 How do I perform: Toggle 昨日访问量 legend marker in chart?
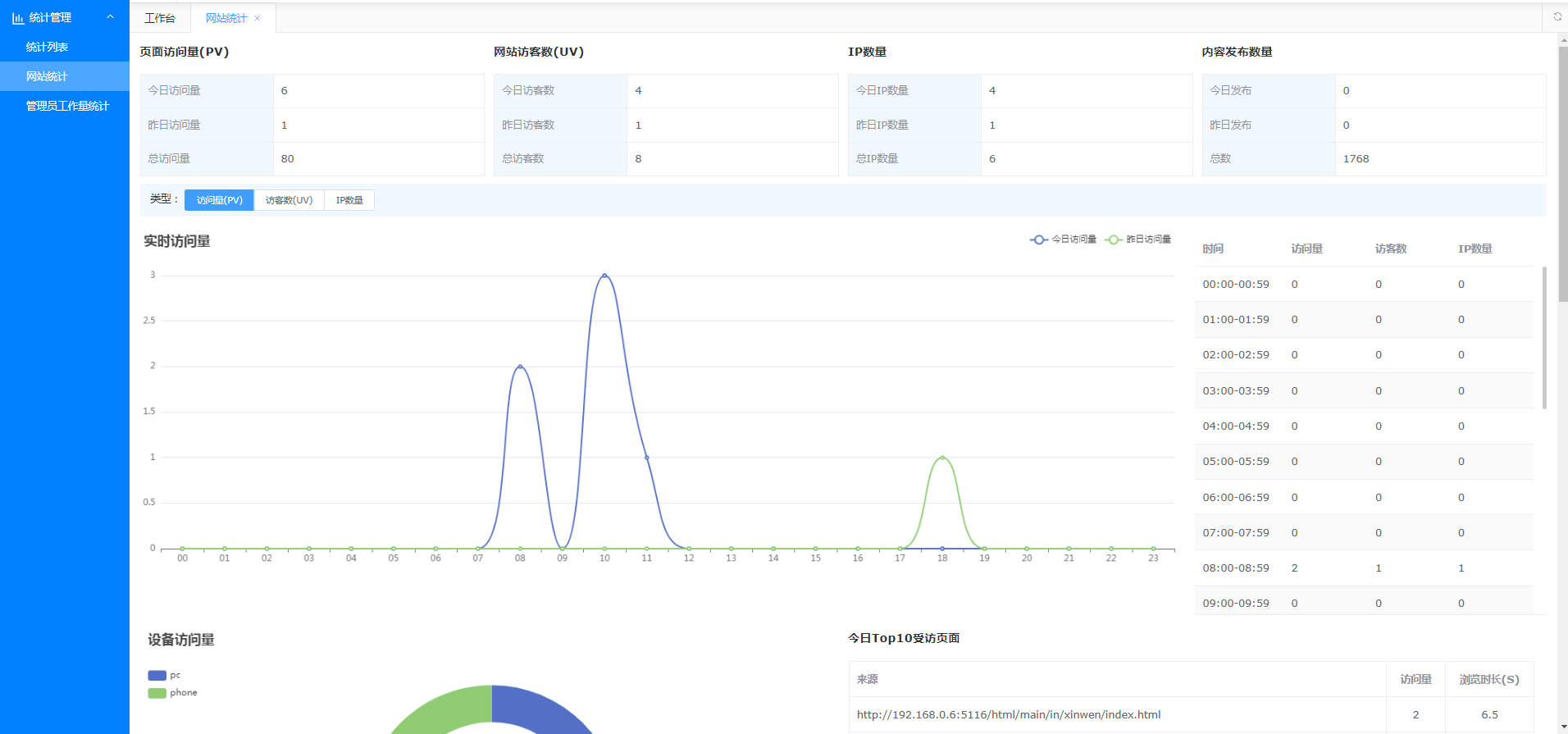(x=1113, y=239)
